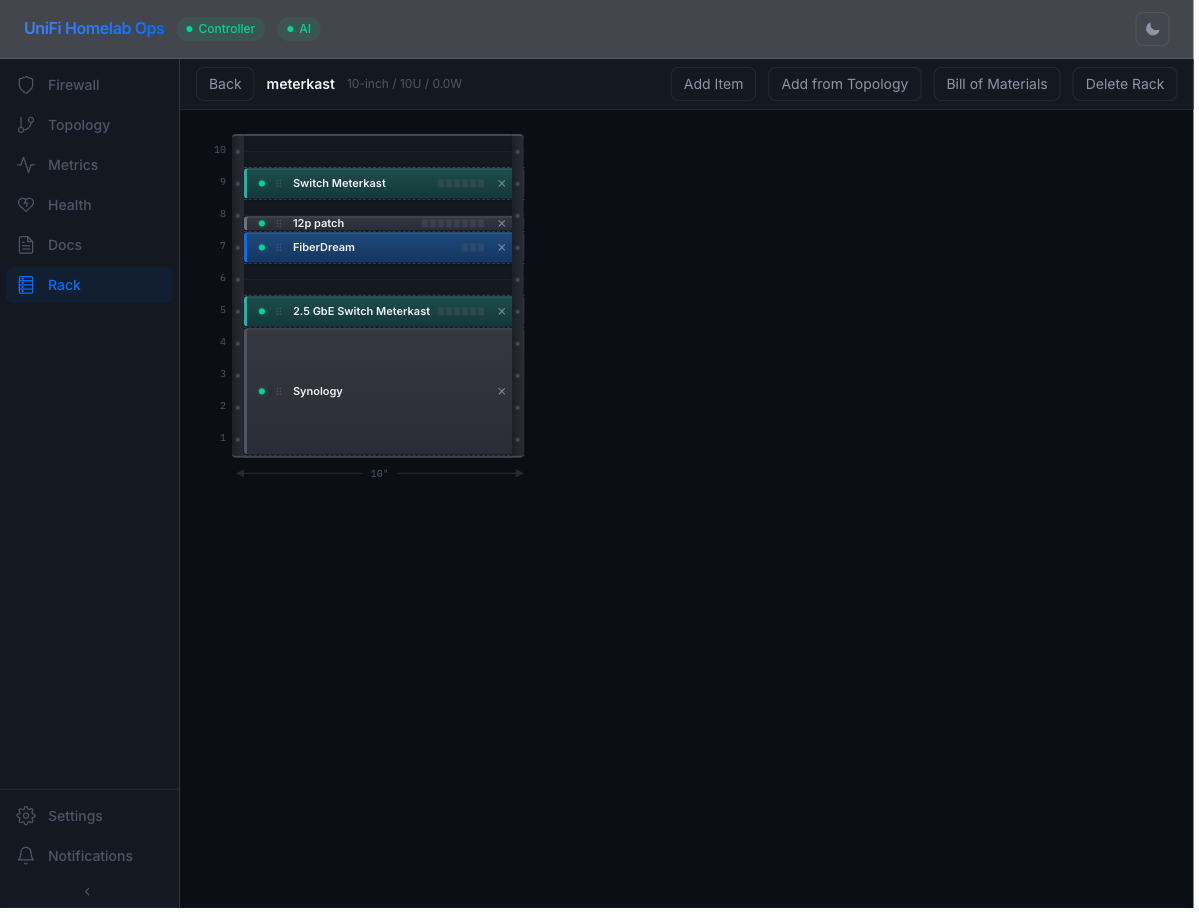Remove the 12p patch using its X
Screen dimensions: 1199x914
(x=501, y=223)
